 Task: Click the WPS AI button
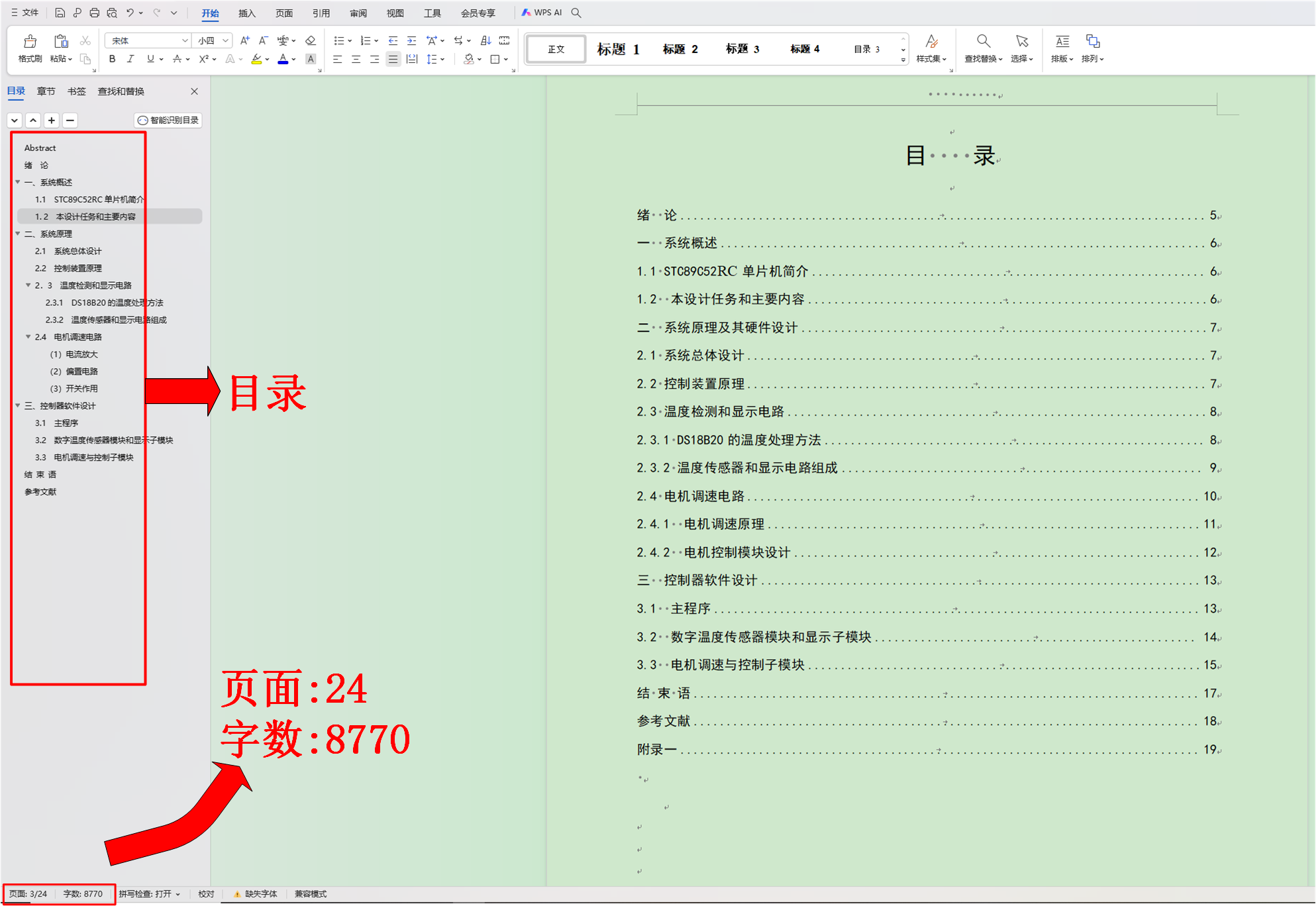coord(542,13)
